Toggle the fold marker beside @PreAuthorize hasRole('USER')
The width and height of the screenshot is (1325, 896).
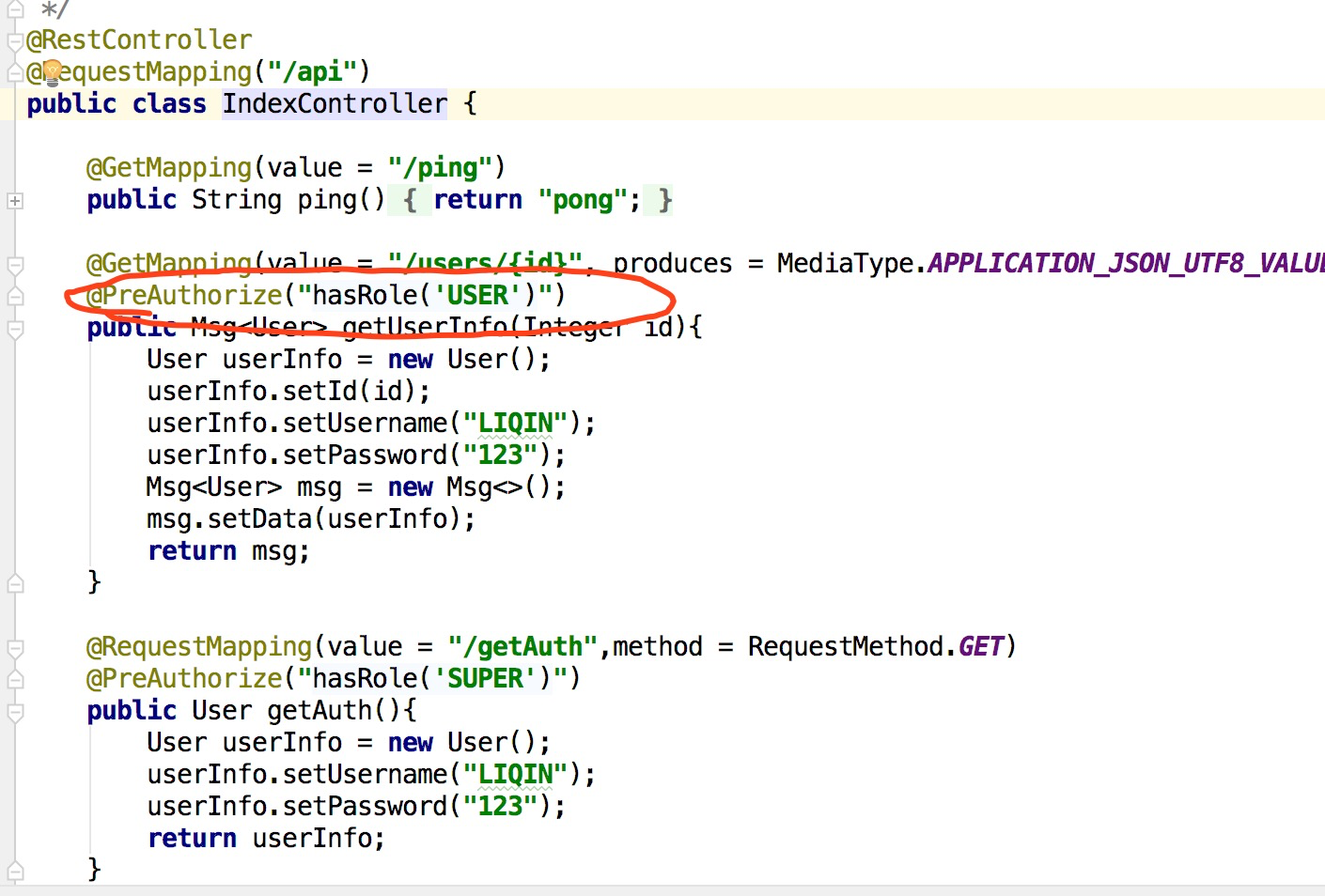pos(15,297)
